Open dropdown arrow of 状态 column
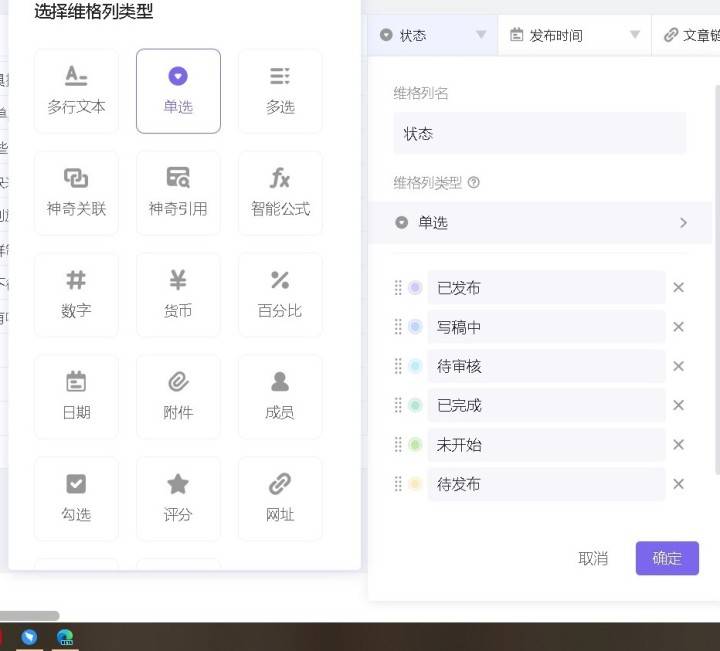This screenshot has height=651, width=720. [481, 35]
